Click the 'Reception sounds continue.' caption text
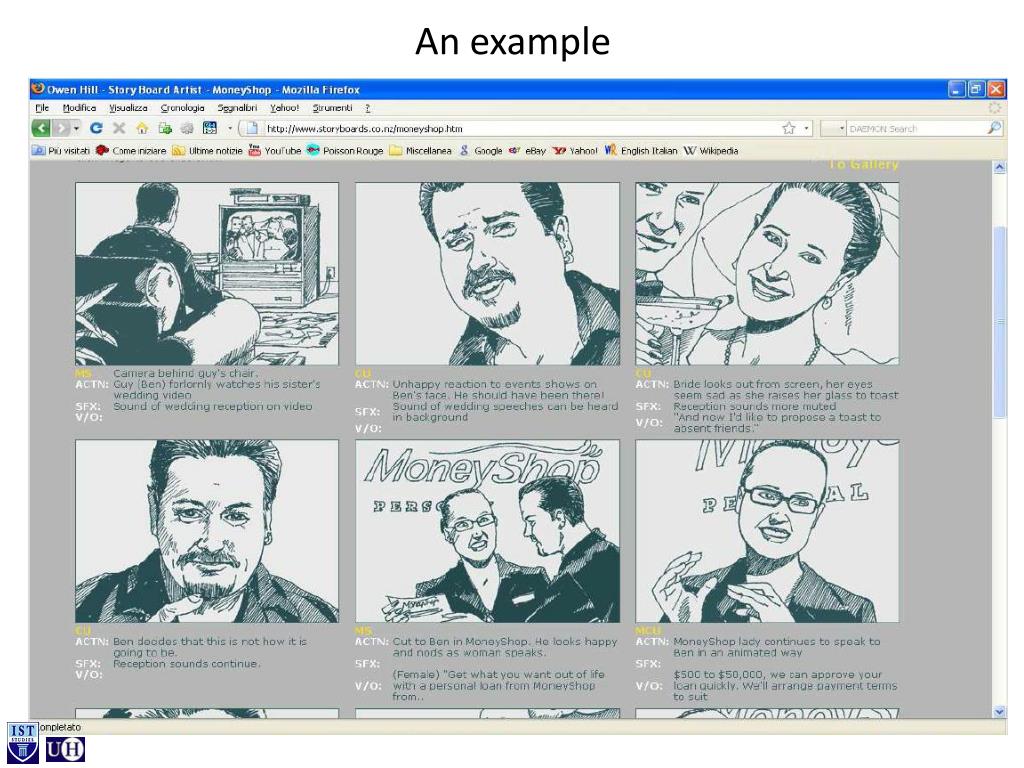Image resolution: width=1024 pixels, height=768 pixels. click(x=186, y=664)
